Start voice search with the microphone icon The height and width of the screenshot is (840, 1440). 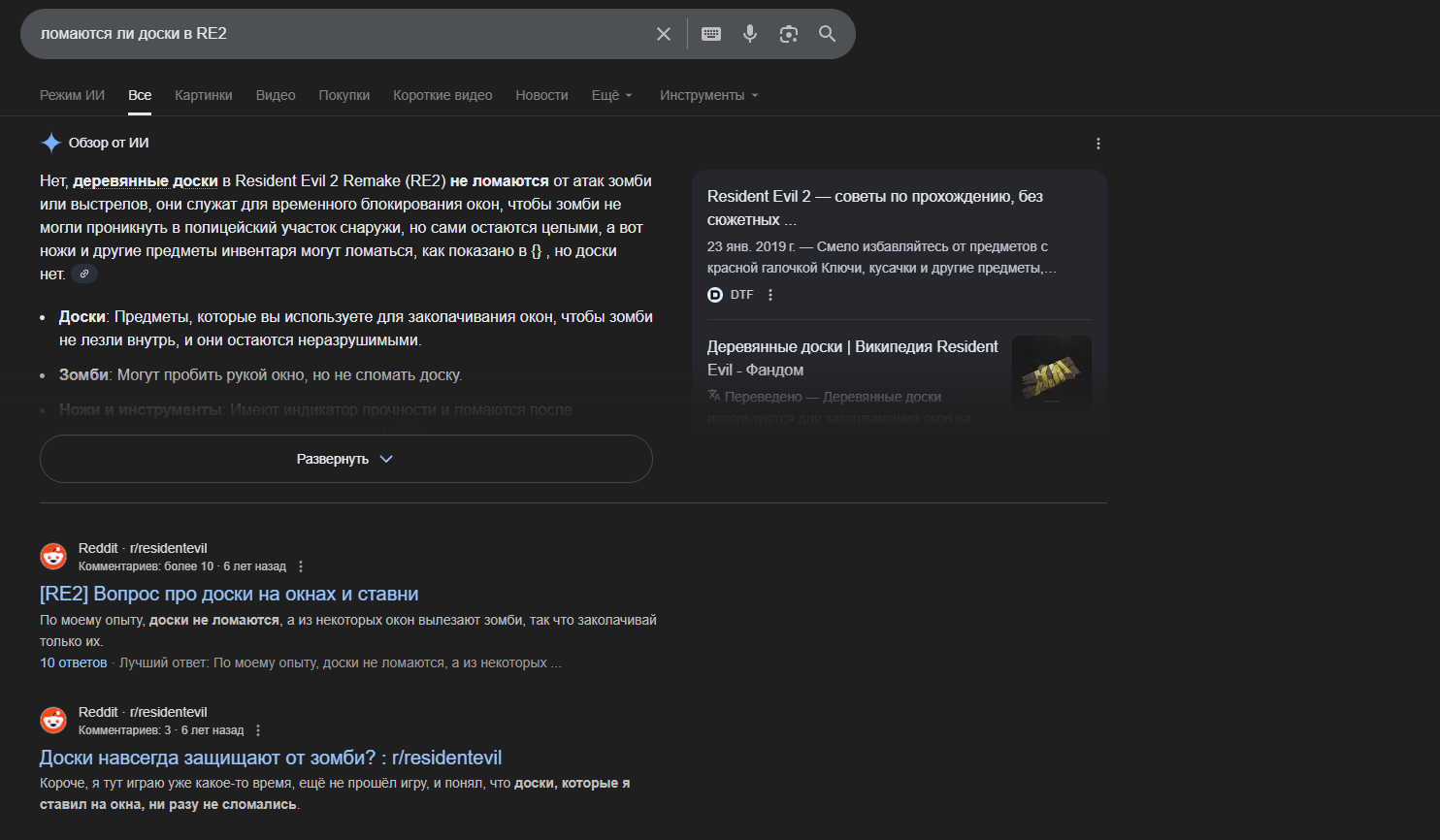[750, 34]
